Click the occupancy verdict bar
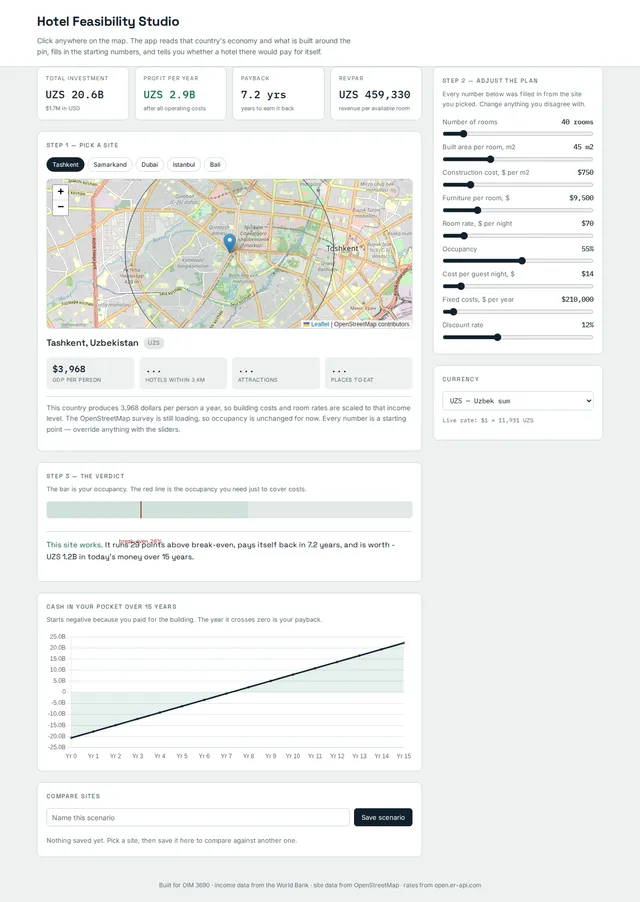This screenshot has width=640, height=902. point(229,510)
